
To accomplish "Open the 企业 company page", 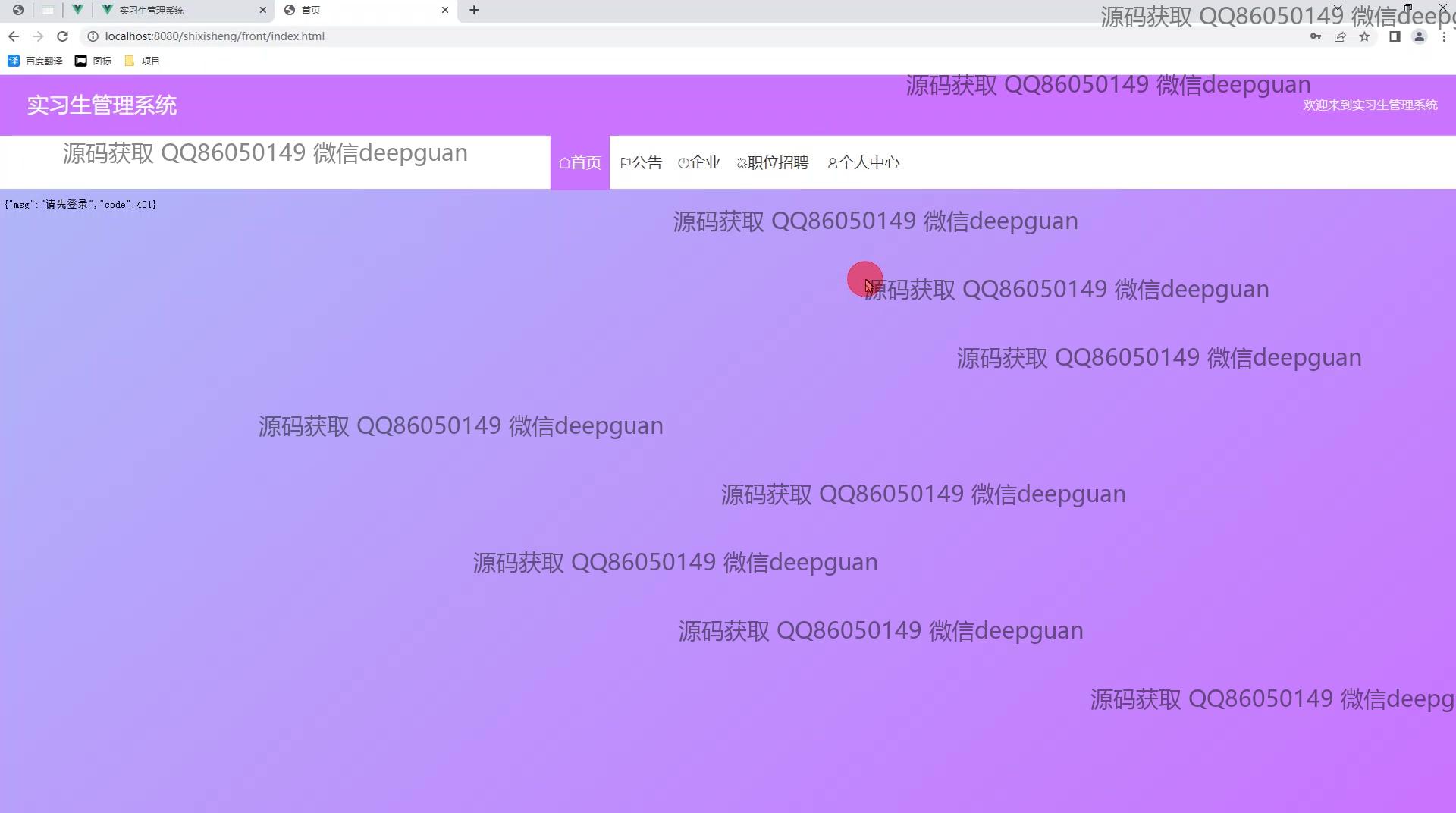I will click(698, 162).
